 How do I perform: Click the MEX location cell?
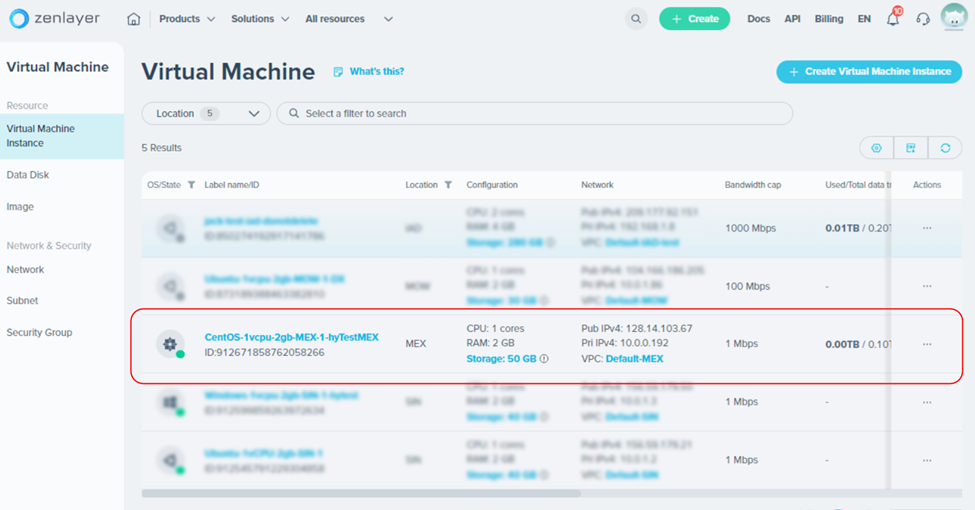(x=416, y=344)
